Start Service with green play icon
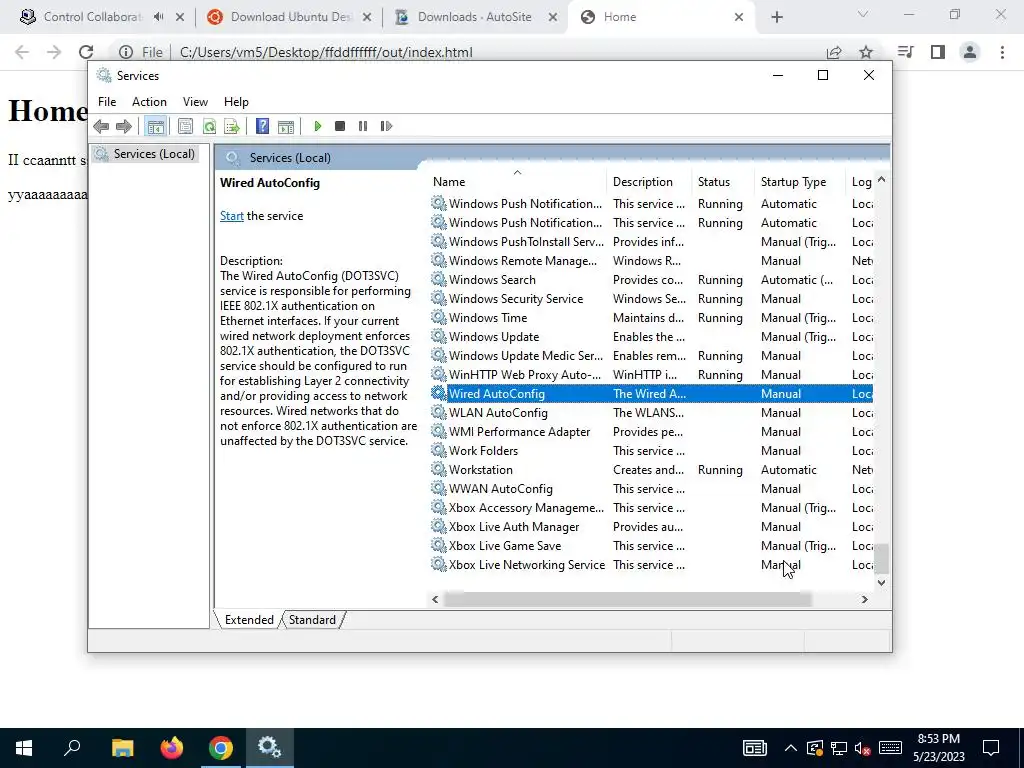The width and height of the screenshot is (1024, 768). (x=317, y=126)
